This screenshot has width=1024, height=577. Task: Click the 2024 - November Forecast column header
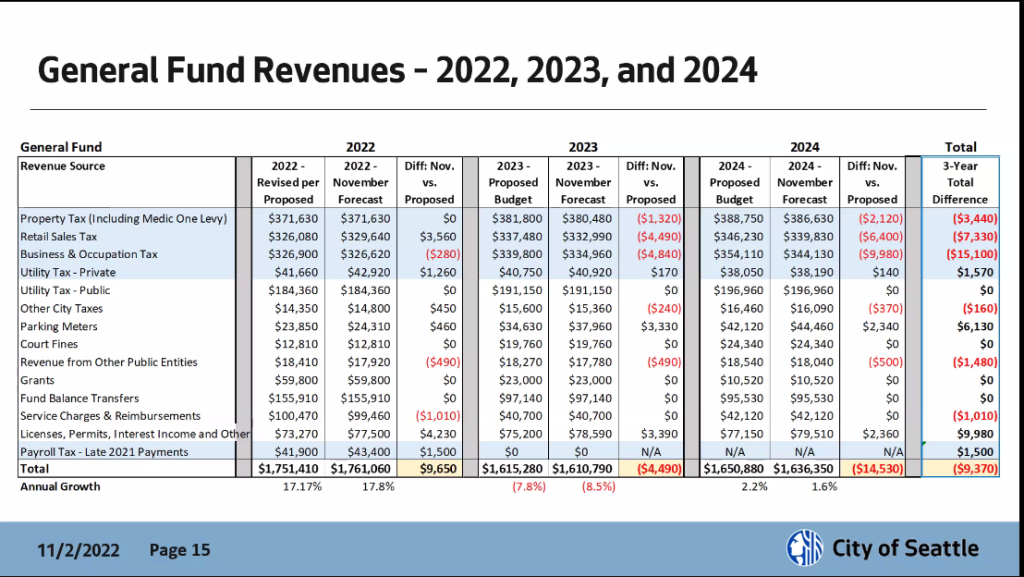pyautogui.click(x=805, y=183)
